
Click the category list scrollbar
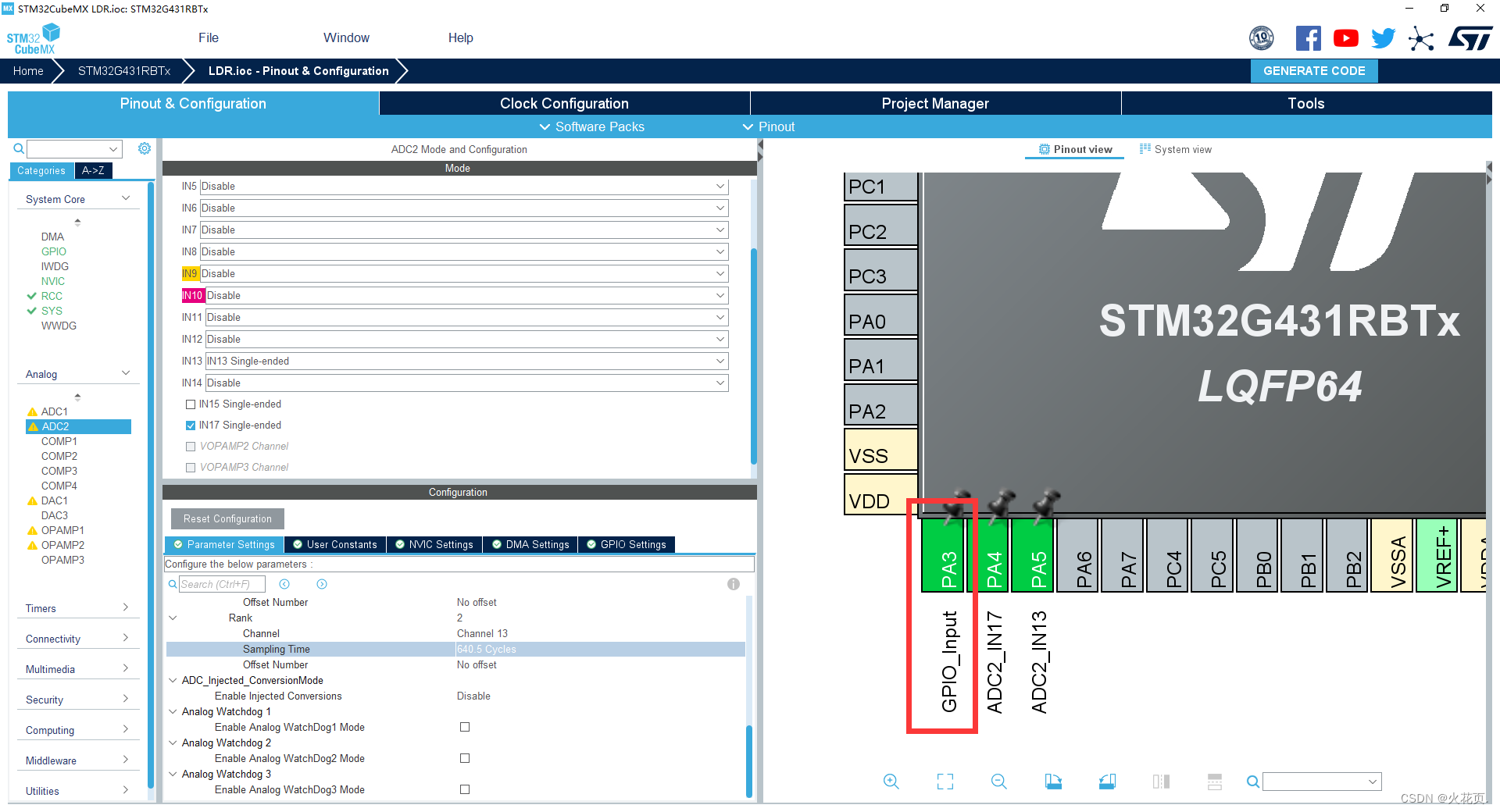(x=150, y=484)
